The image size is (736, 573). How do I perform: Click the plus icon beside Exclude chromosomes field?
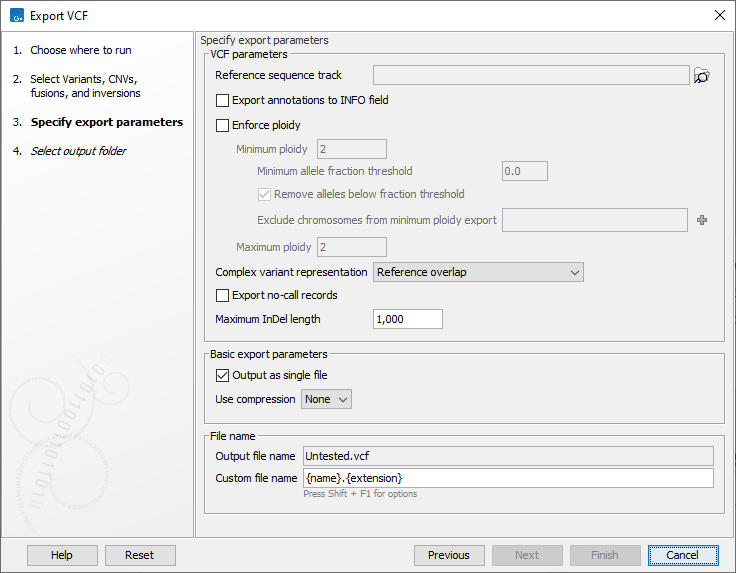coord(702,220)
